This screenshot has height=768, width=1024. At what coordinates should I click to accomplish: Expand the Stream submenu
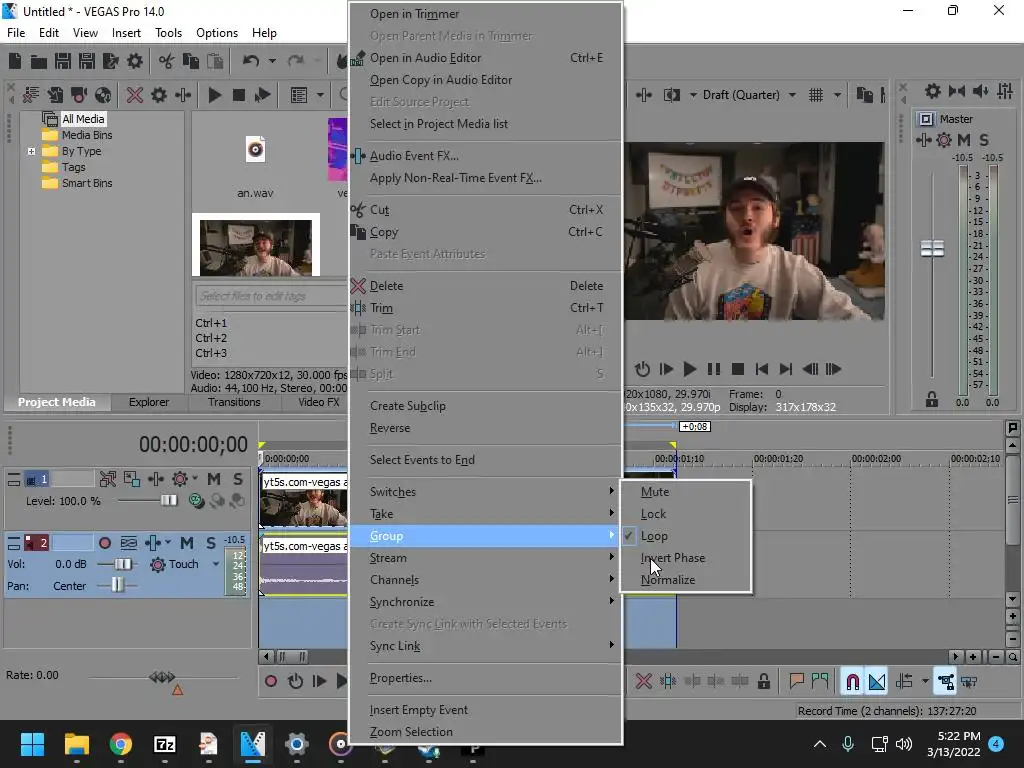(x=485, y=558)
